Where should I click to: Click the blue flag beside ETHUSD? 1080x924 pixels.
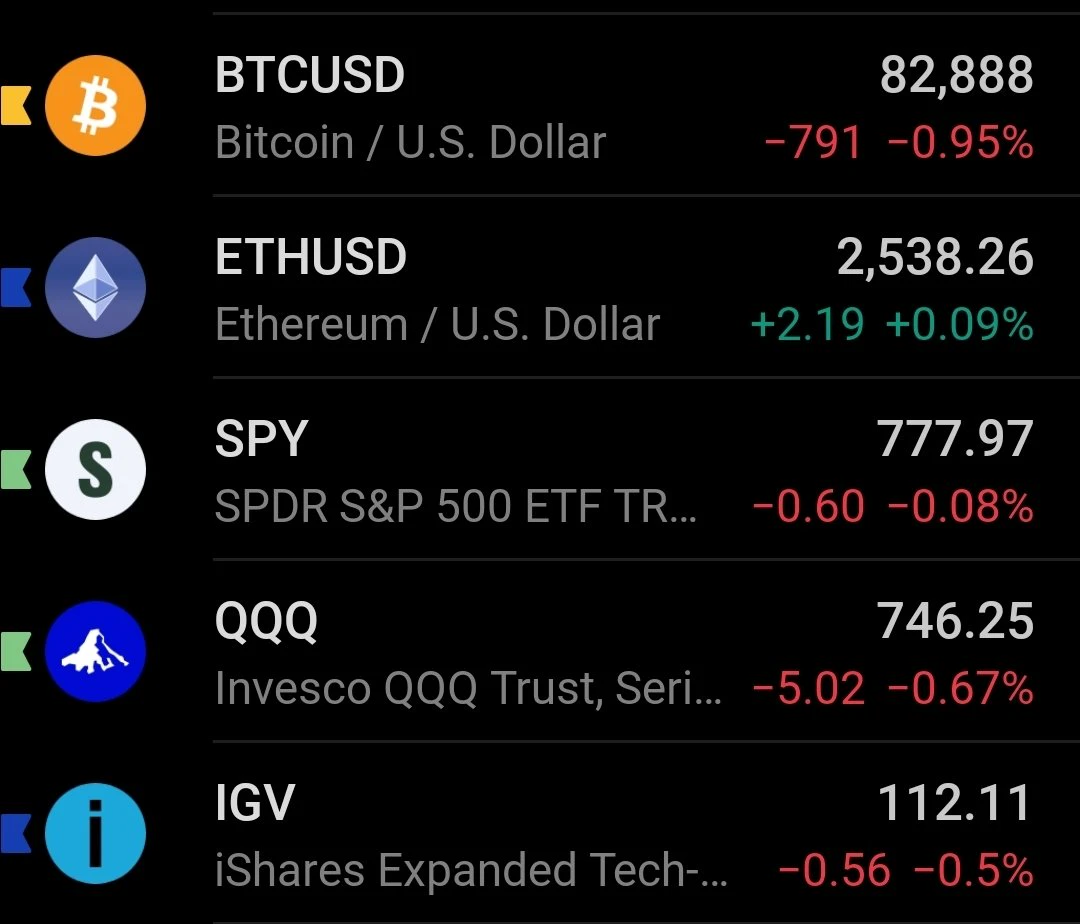pos(16,287)
